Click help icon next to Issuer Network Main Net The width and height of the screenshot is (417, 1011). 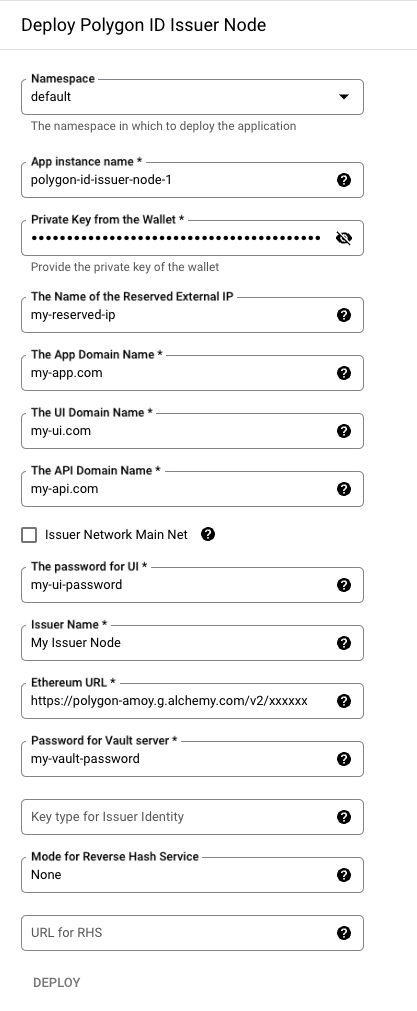(x=208, y=535)
